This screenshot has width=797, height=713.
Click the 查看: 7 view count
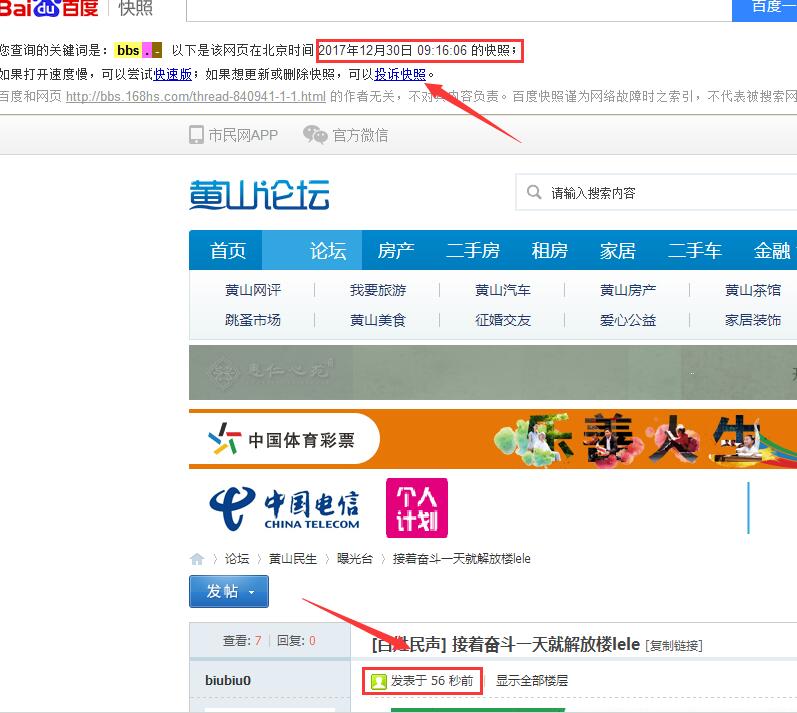point(242,641)
